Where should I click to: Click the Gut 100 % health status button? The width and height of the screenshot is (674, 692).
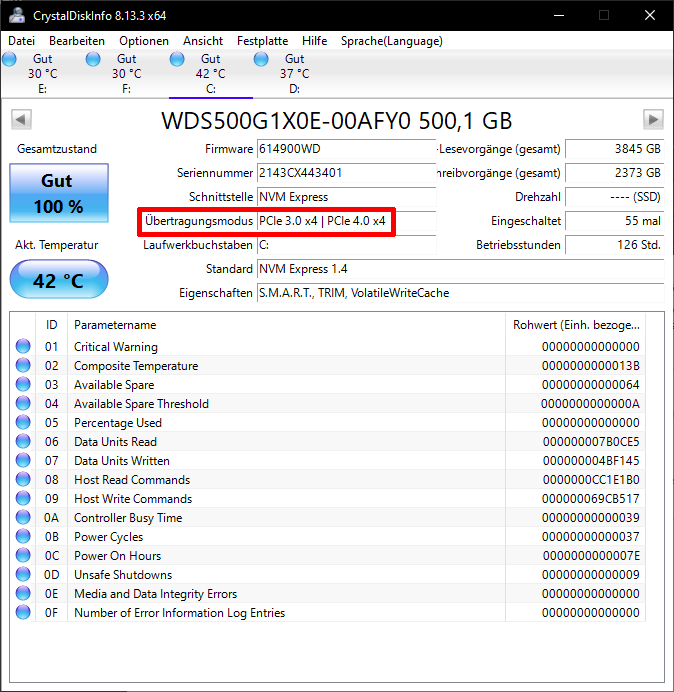pos(59,193)
